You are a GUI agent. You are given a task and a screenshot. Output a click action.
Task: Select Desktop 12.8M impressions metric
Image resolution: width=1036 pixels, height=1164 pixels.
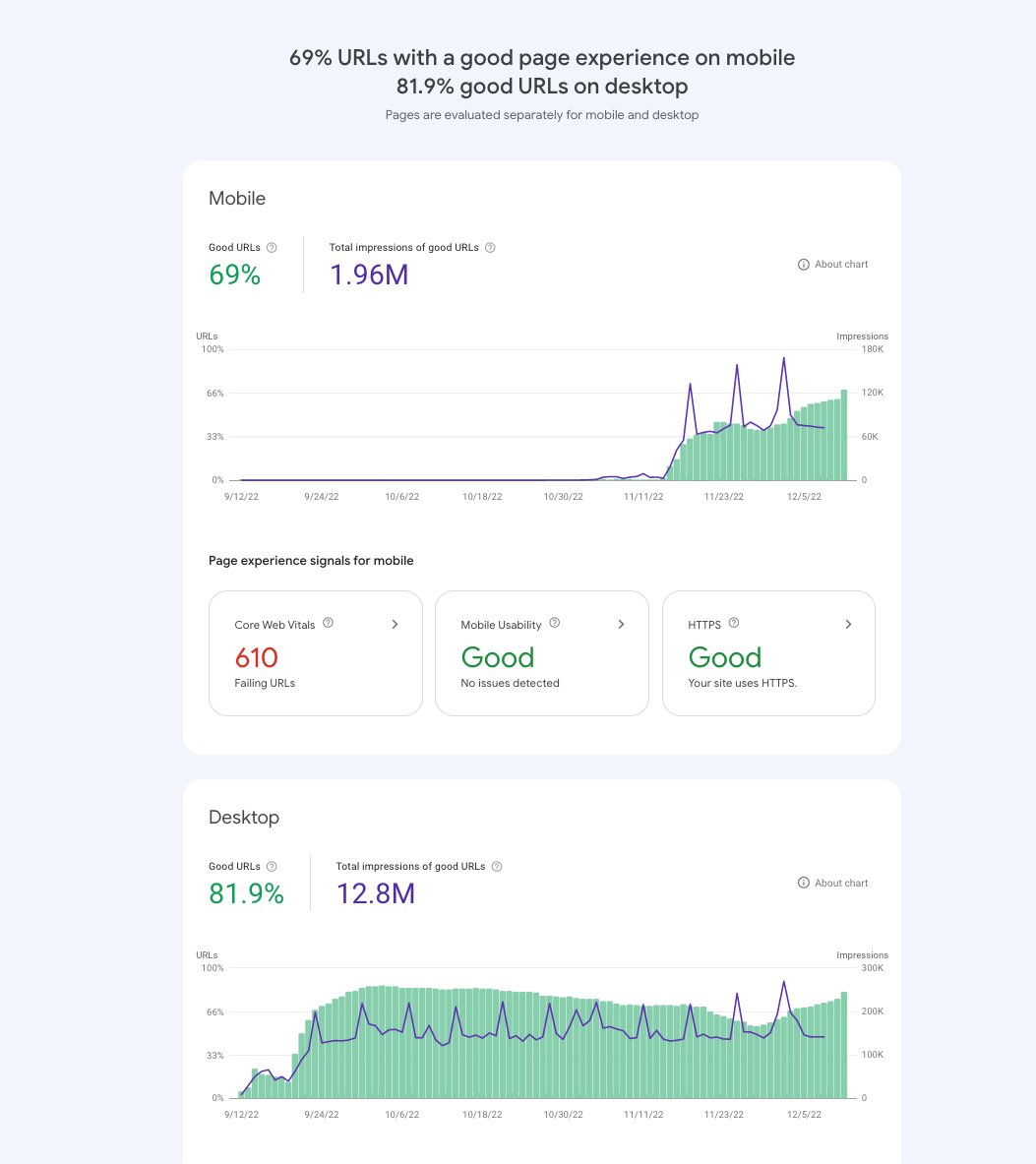tap(376, 893)
